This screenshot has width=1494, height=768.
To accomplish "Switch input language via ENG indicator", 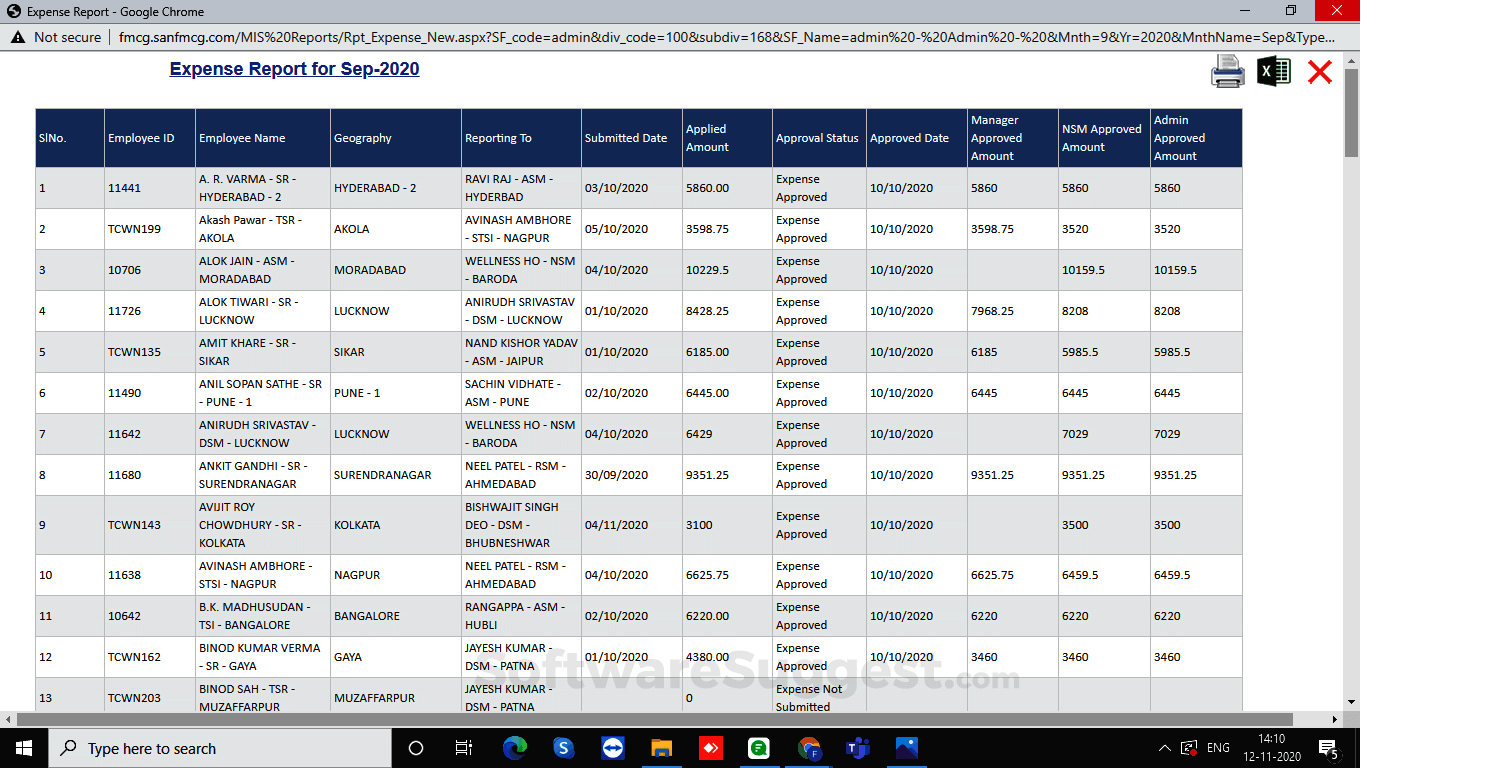I will [1216, 747].
